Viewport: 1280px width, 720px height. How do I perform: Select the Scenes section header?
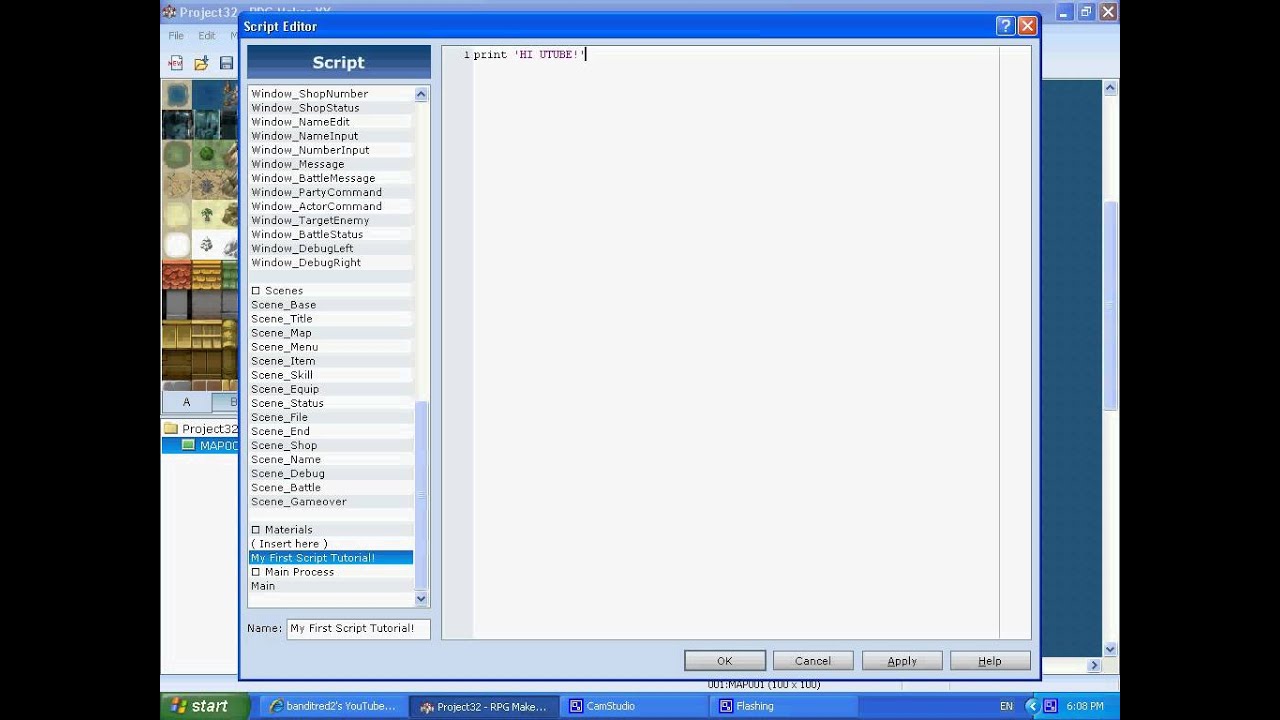330,291
